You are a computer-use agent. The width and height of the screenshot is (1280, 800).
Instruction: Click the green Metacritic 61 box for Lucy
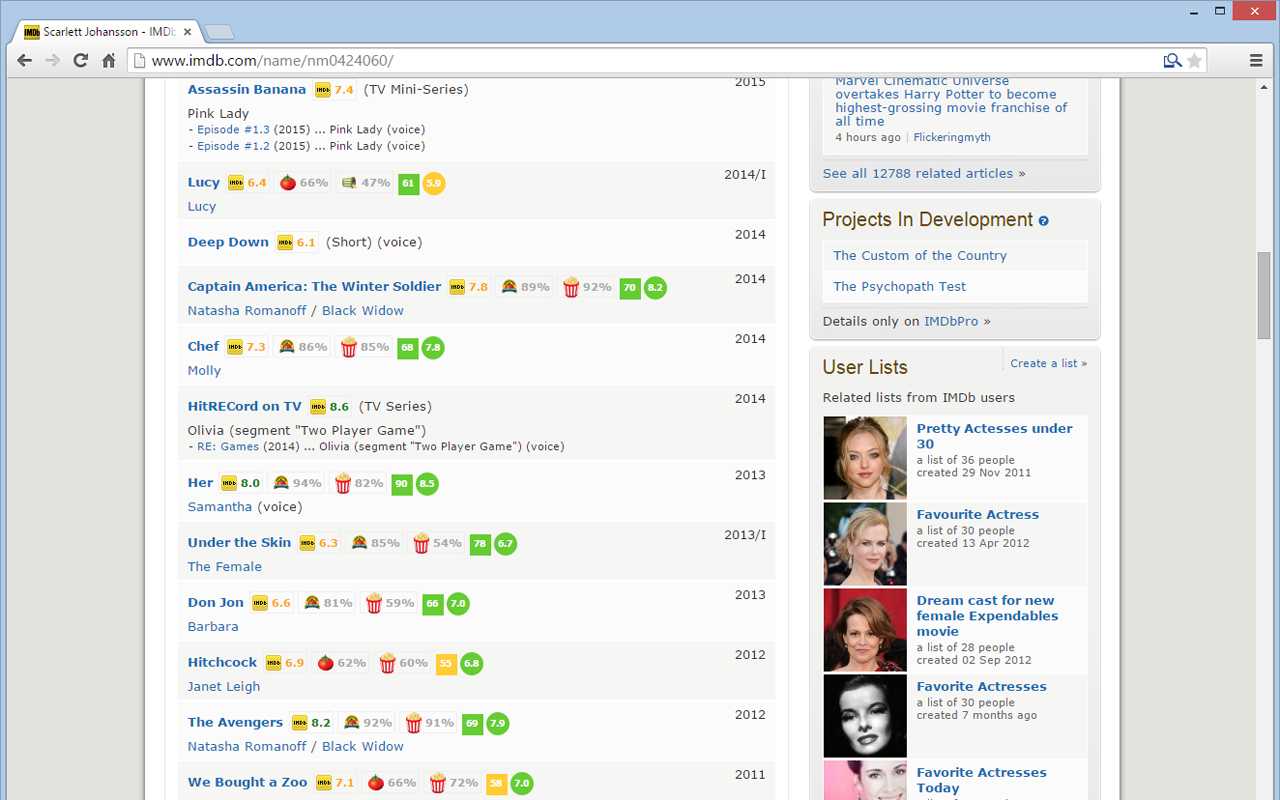pyautogui.click(x=408, y=183)
